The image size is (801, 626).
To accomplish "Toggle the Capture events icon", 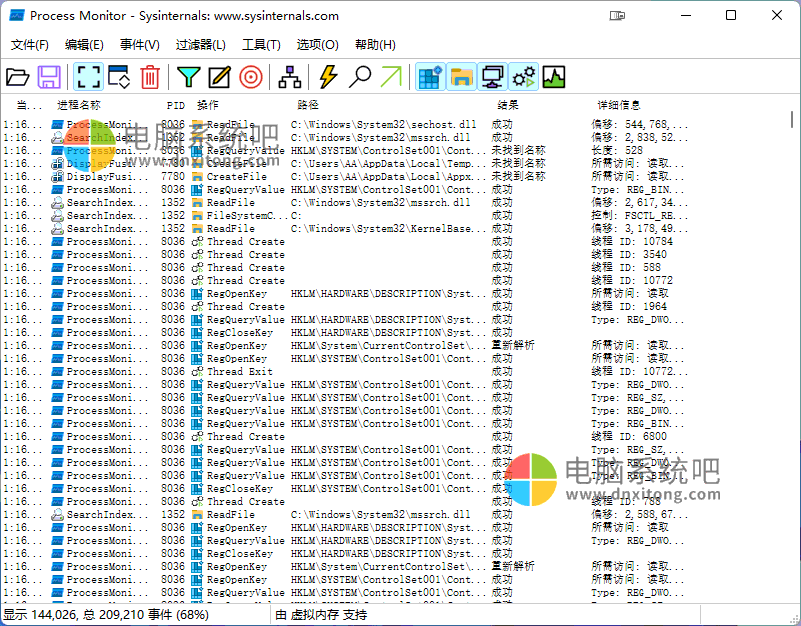I will coord(88,77).
